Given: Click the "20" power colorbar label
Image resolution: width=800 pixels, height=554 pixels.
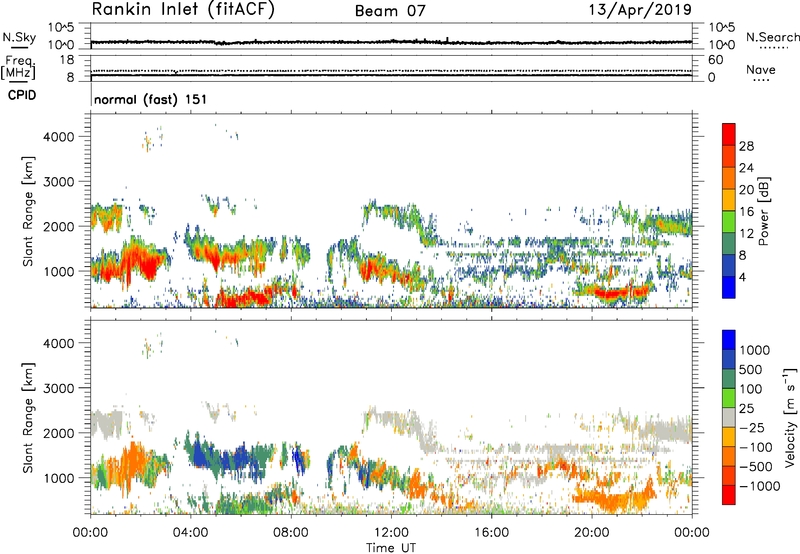Looking at the screenshot, I should click(746, 190).
